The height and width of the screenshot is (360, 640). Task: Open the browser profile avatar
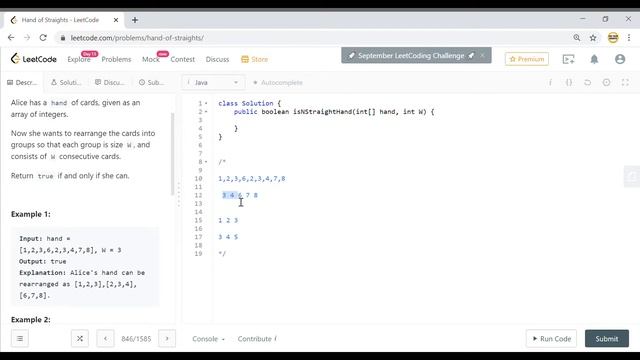pyautogui.click(x=613, y=38)
